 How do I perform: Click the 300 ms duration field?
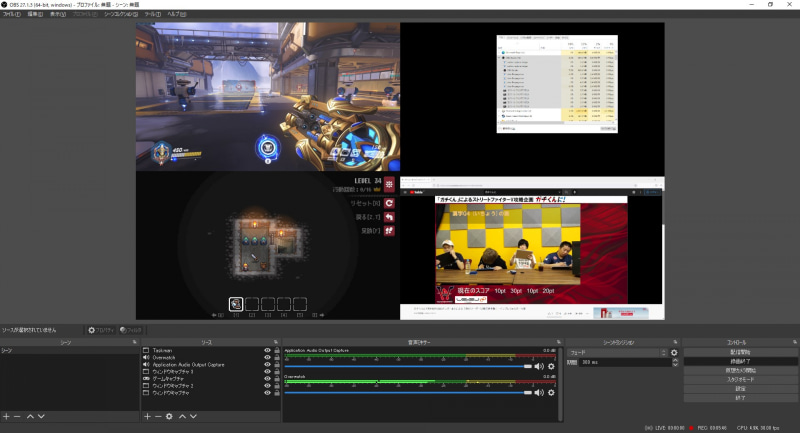[625, 362]
